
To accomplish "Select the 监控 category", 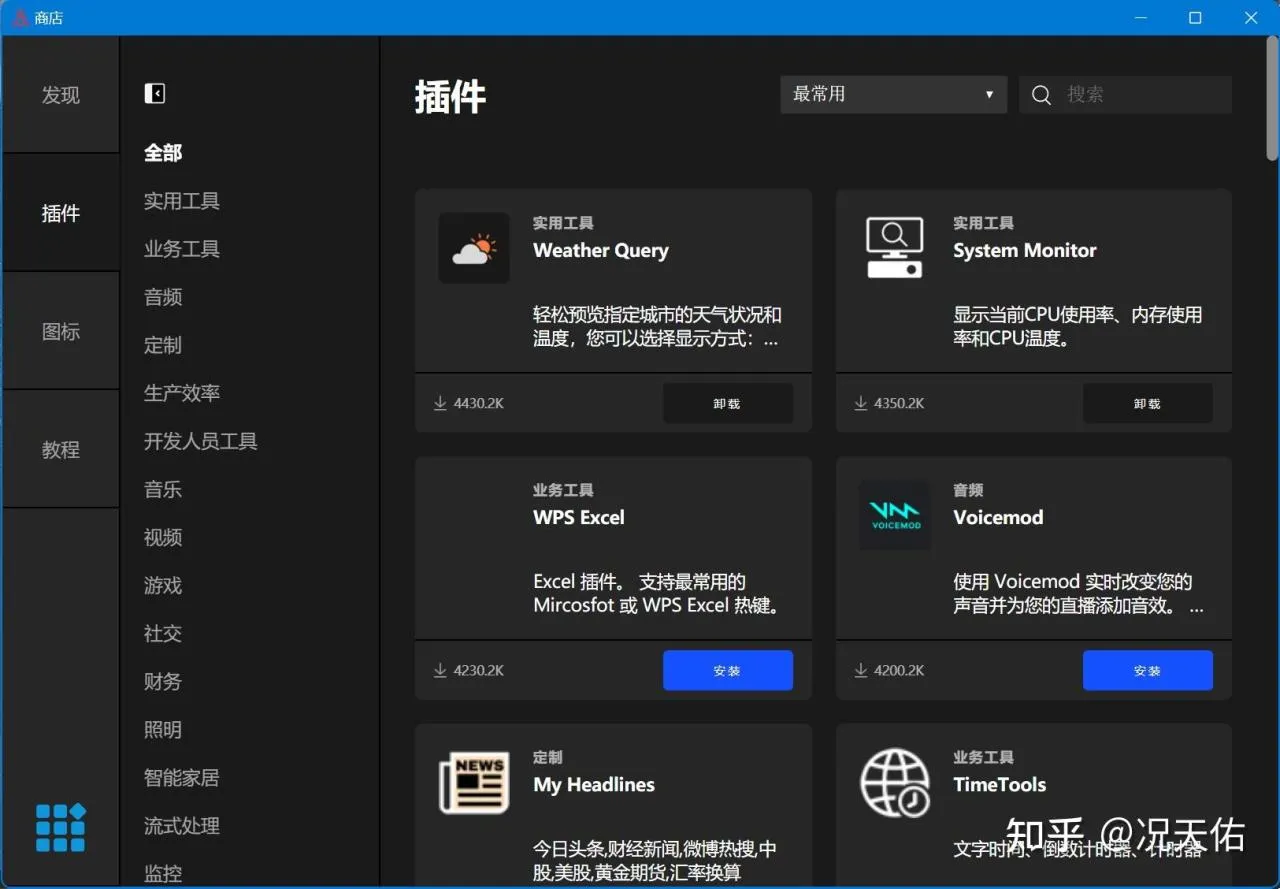I will [163, 873].
